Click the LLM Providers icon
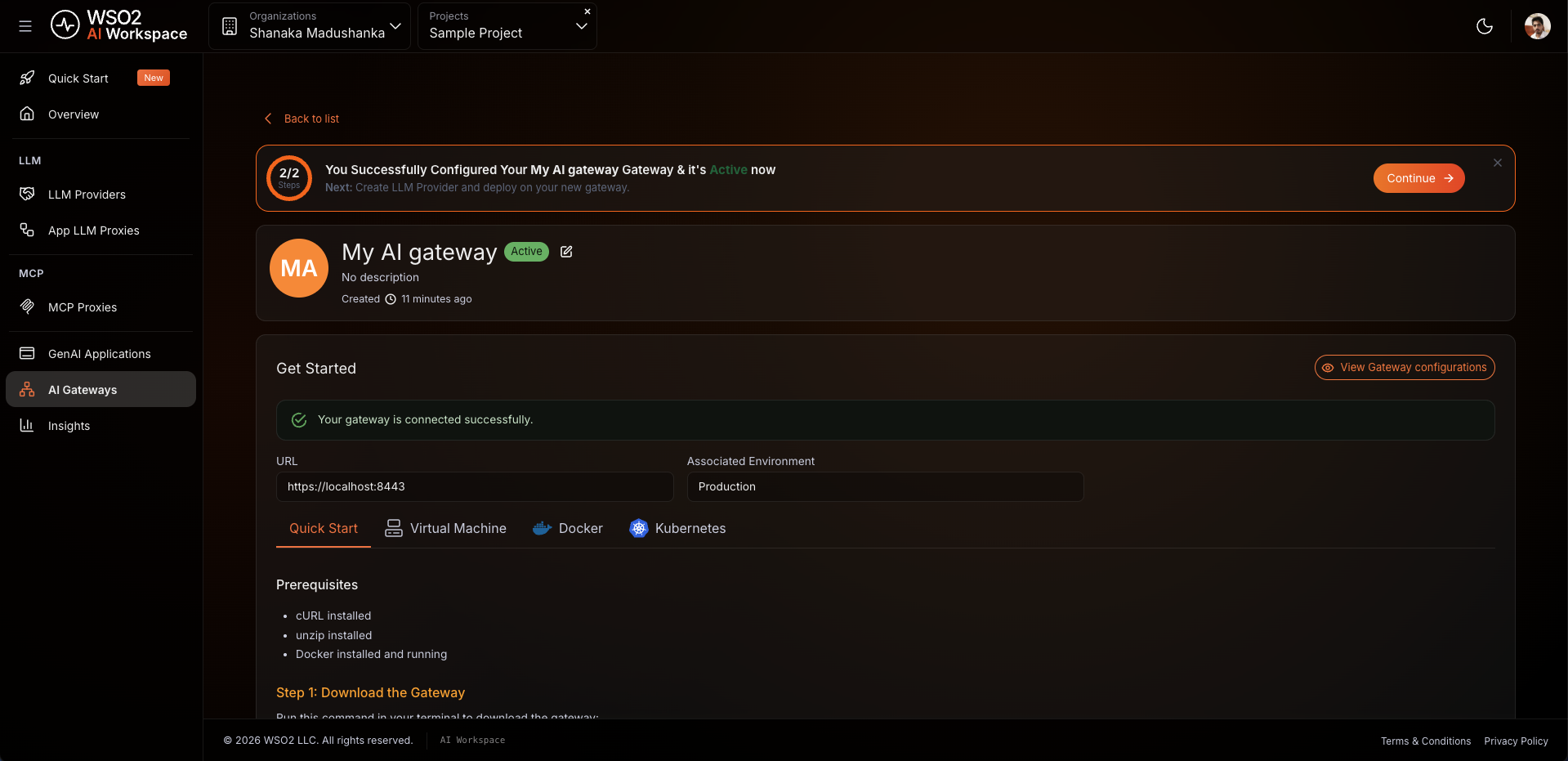Viewport: 1568px width, 761px height. (27, 194)
